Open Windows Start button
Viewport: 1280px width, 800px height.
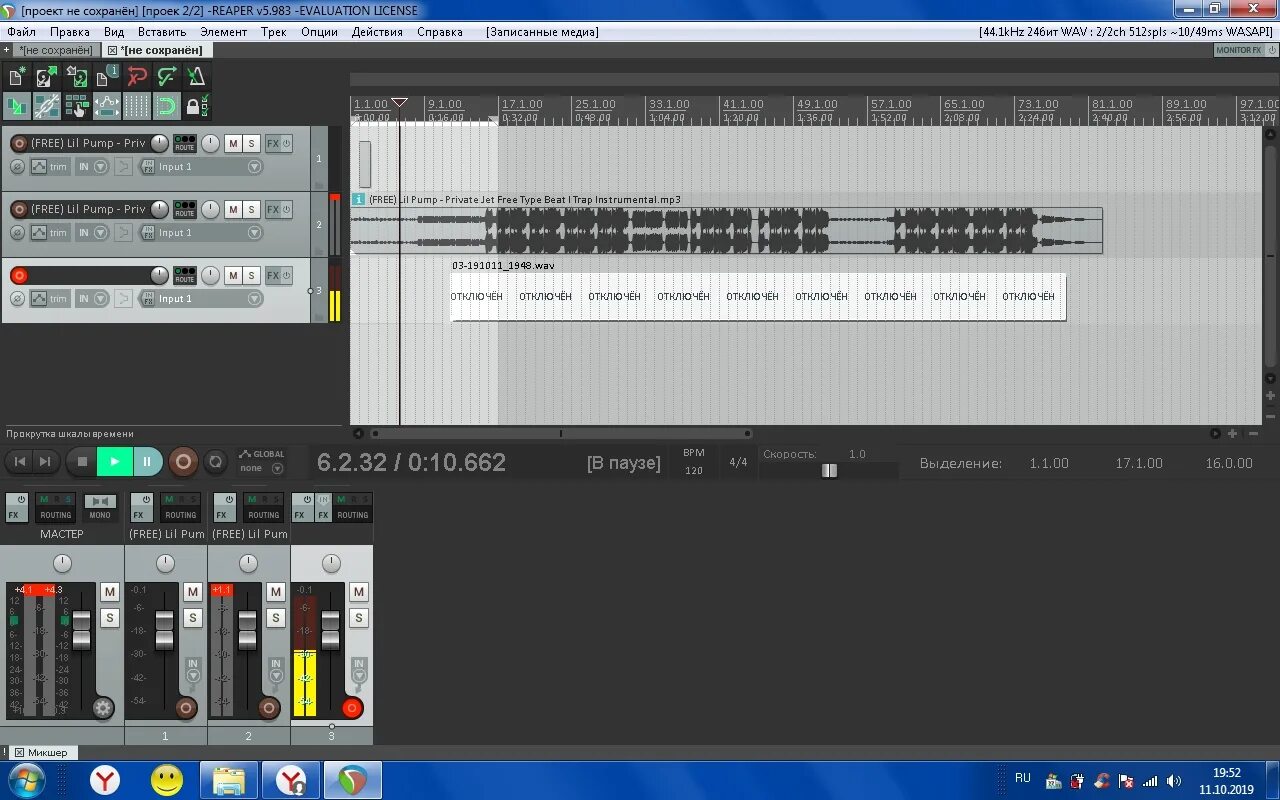pyautogui.click(x=26, y=780)
